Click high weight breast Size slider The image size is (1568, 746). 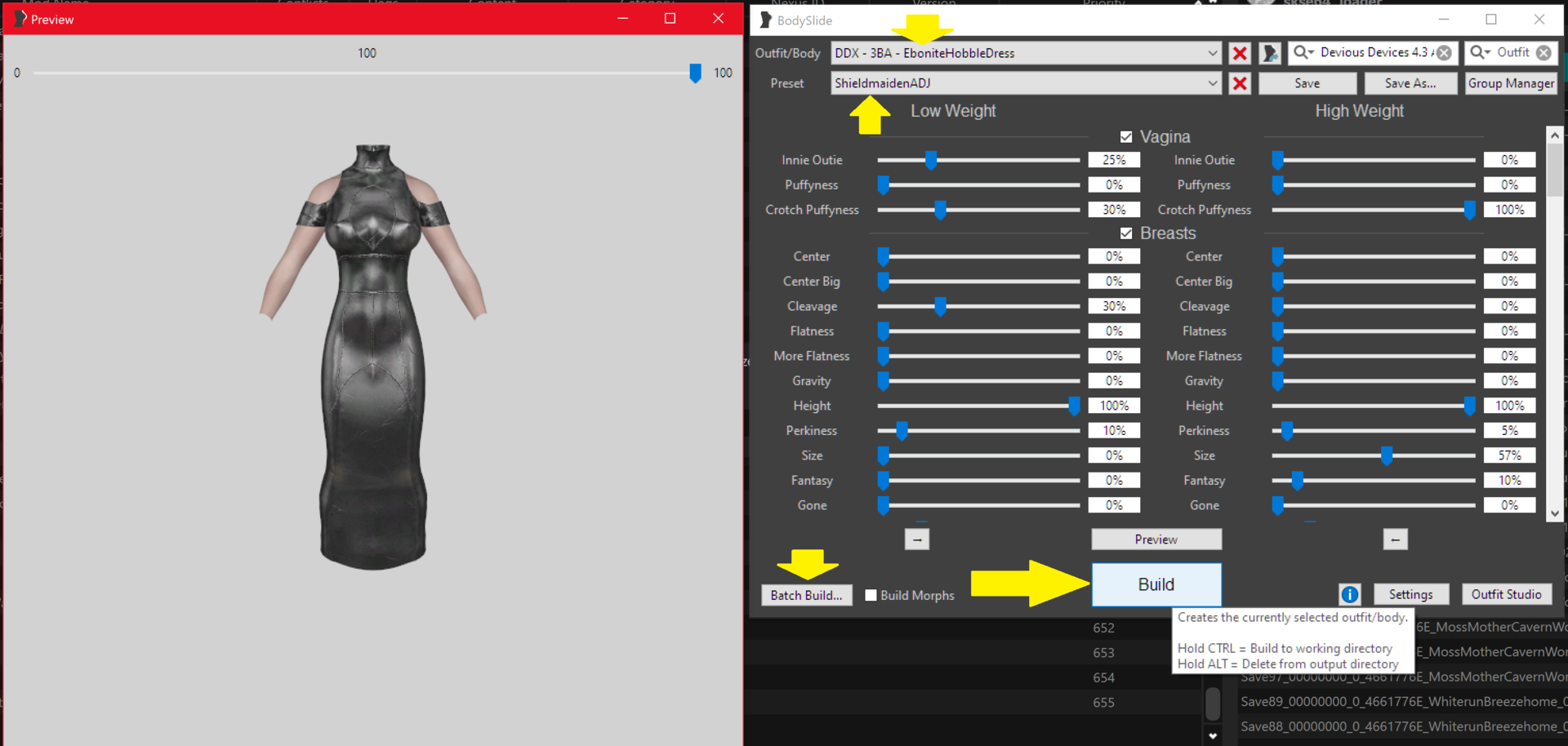[1374, 456]
